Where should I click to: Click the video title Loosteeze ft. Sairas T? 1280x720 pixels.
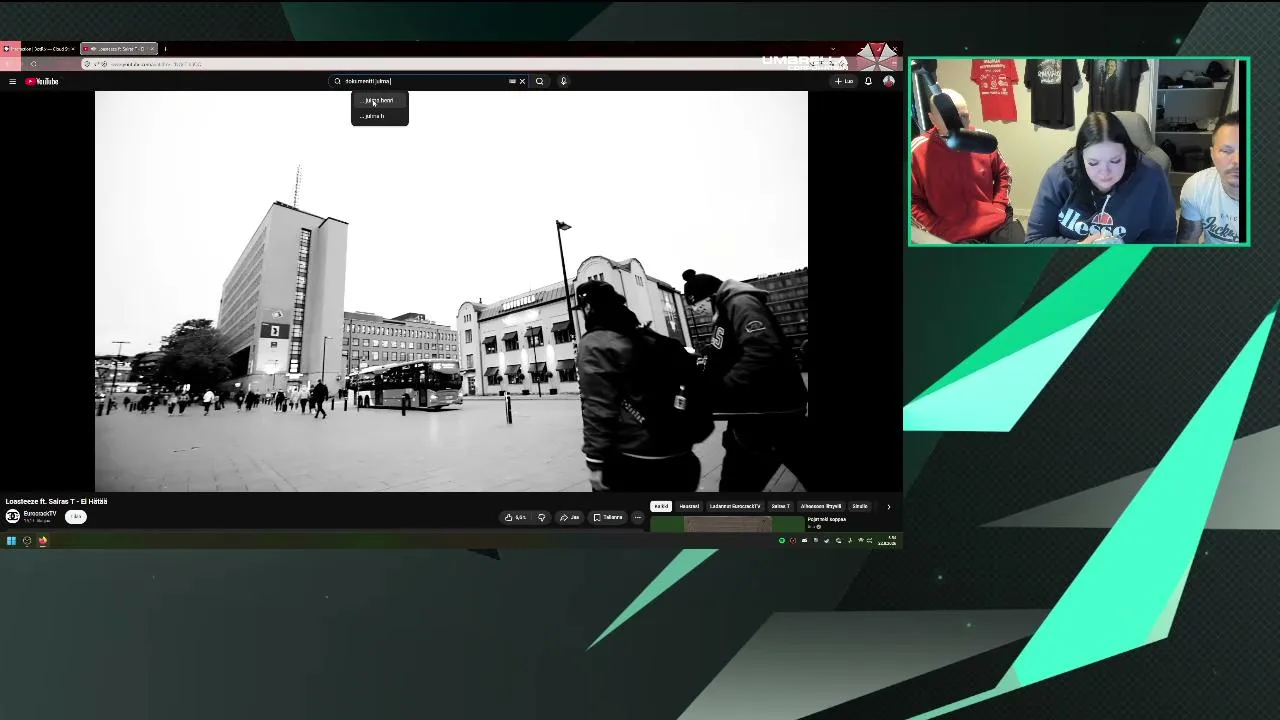click(x=56, y=501)
